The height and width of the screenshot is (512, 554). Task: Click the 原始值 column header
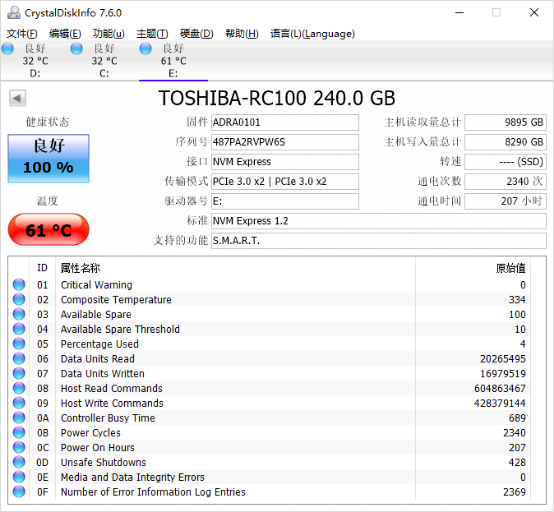(511, 268)
